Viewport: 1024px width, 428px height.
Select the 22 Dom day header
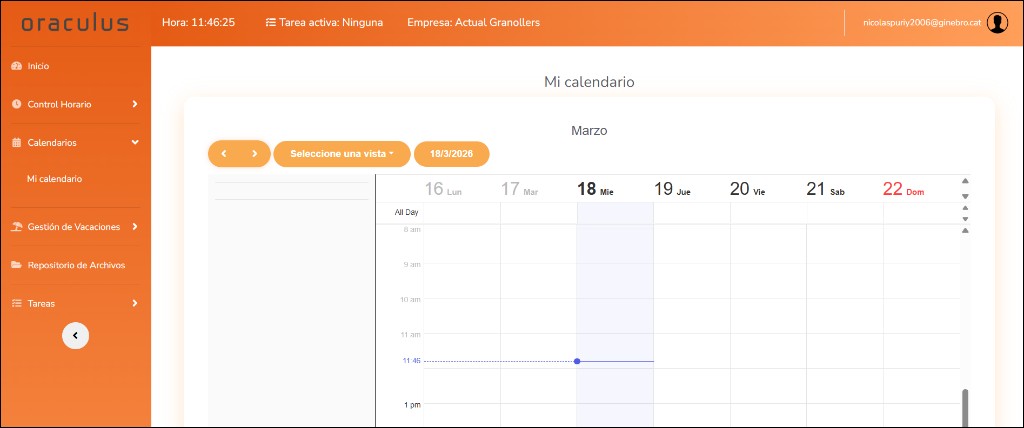[x=903, y=189]
